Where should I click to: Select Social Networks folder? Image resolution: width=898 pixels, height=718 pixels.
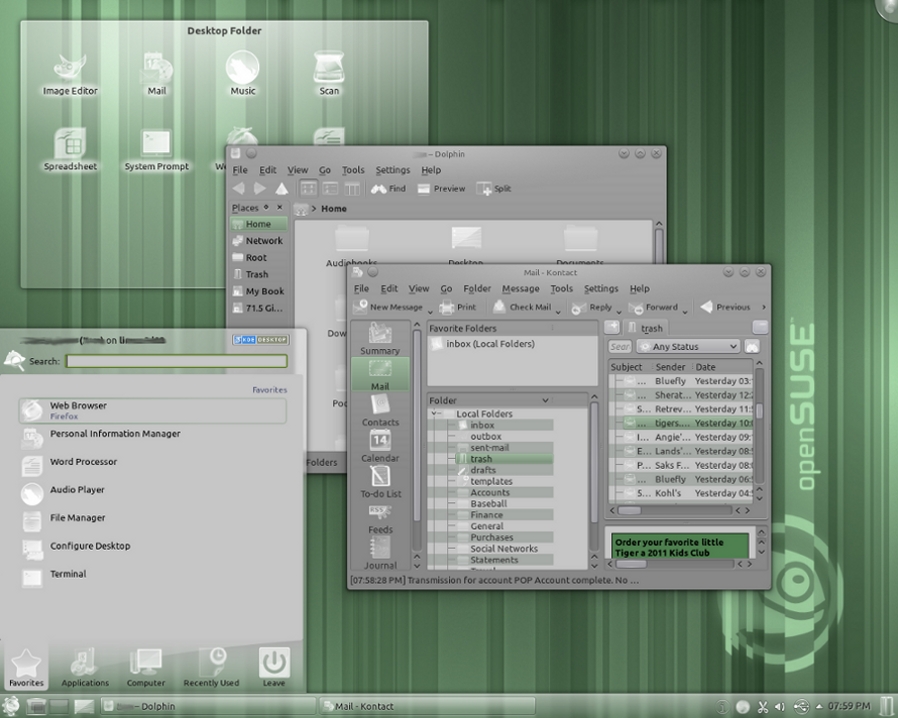click(x=504, y=549)
